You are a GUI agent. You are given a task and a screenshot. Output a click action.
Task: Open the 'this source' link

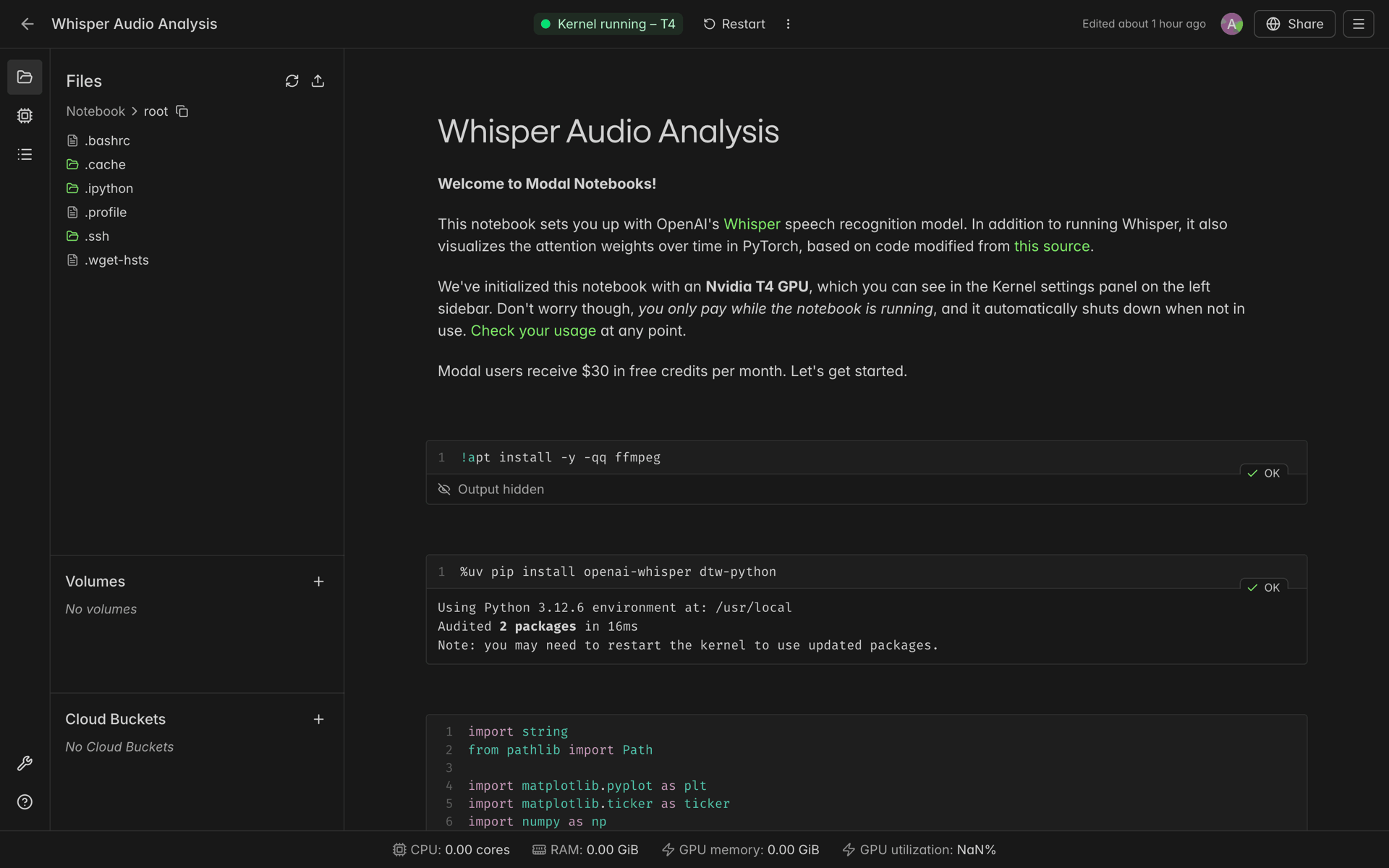1051,246
